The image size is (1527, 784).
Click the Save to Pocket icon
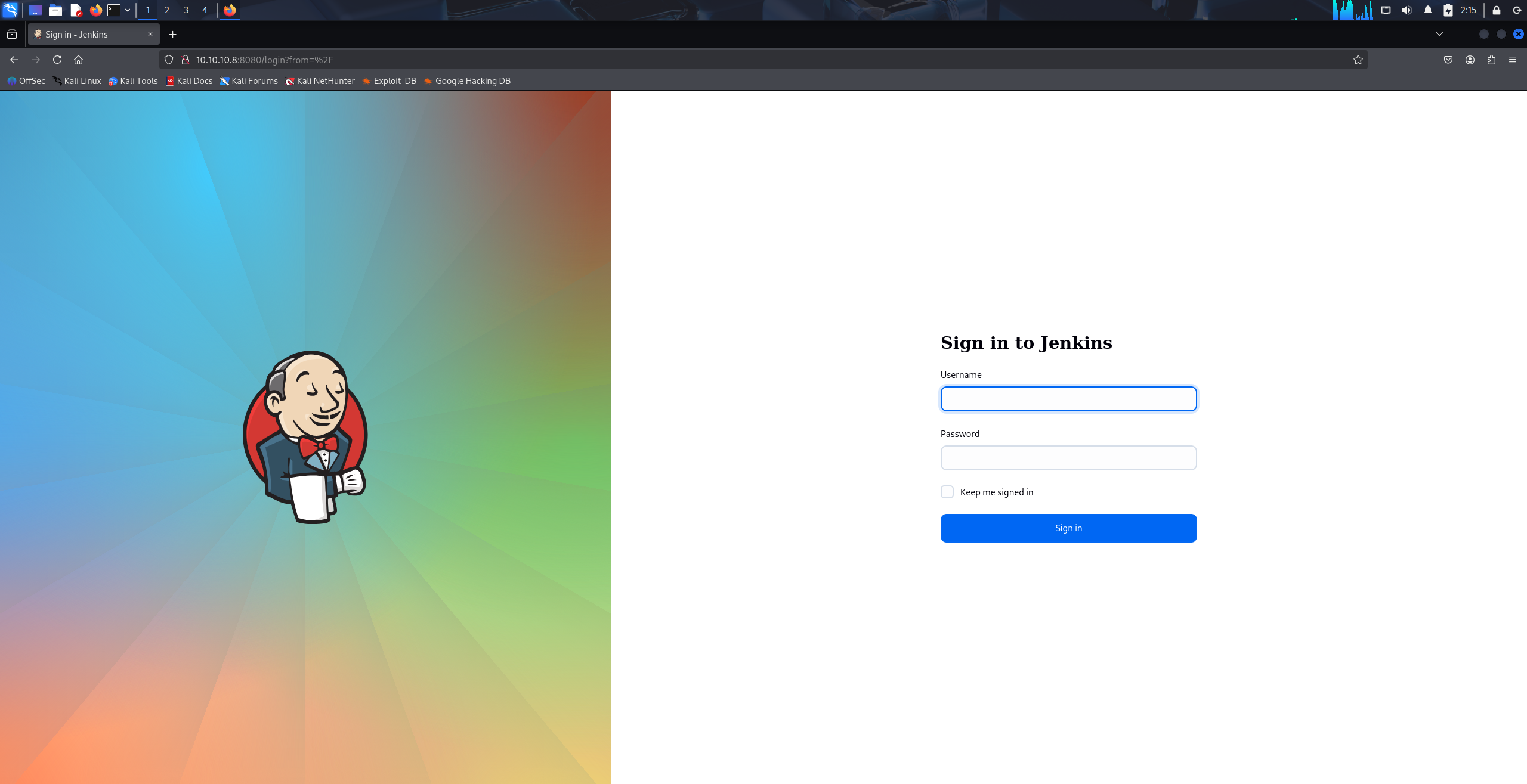point(1448,60)
